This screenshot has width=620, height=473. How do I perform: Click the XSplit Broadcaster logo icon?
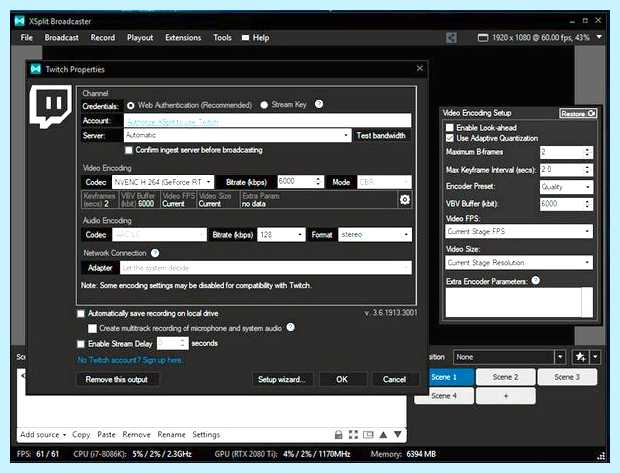click(x=19, y=21)
